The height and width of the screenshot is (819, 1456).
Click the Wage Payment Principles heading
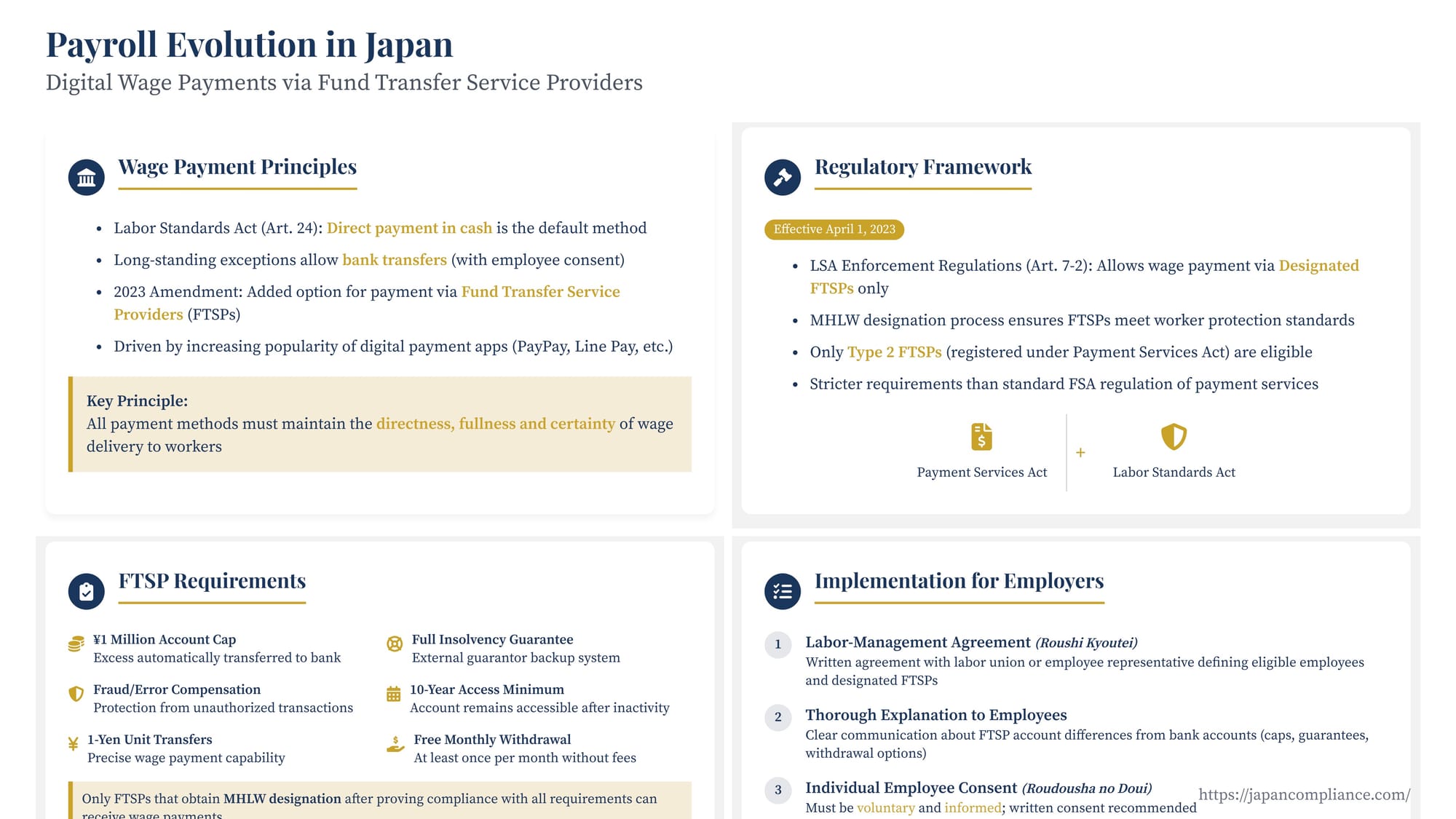tap(237, 167)
